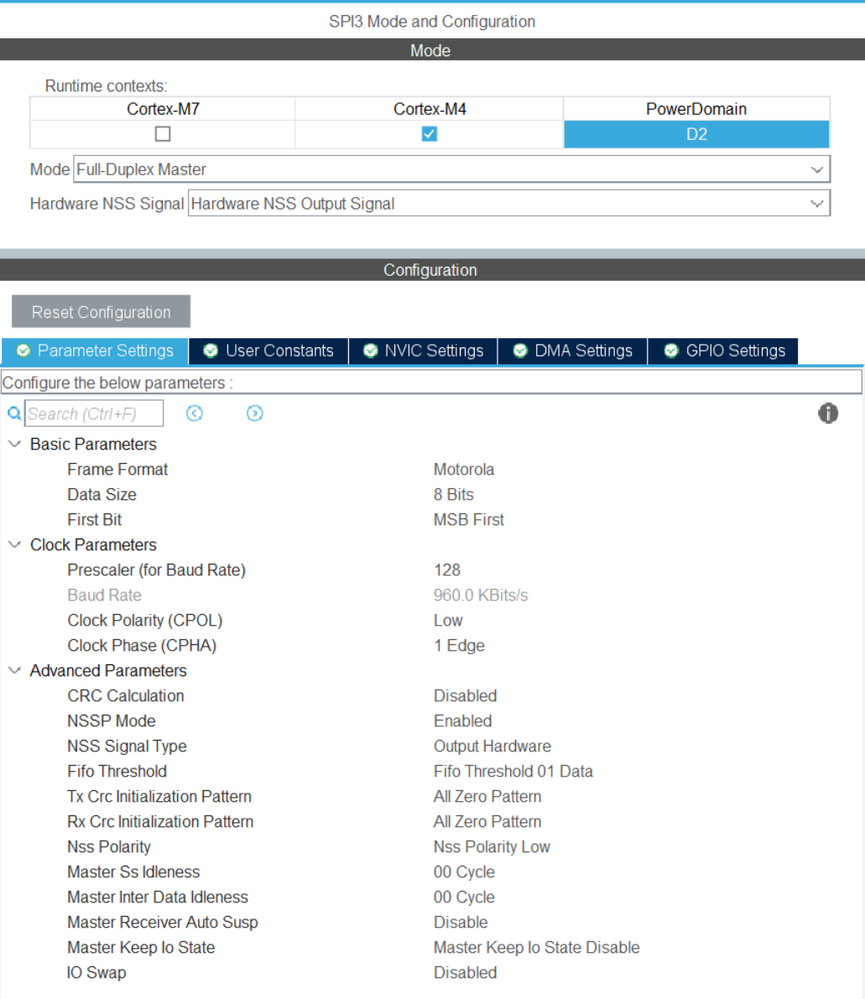Click the Clock Polarity (CPOL) label

click(145, 621)
